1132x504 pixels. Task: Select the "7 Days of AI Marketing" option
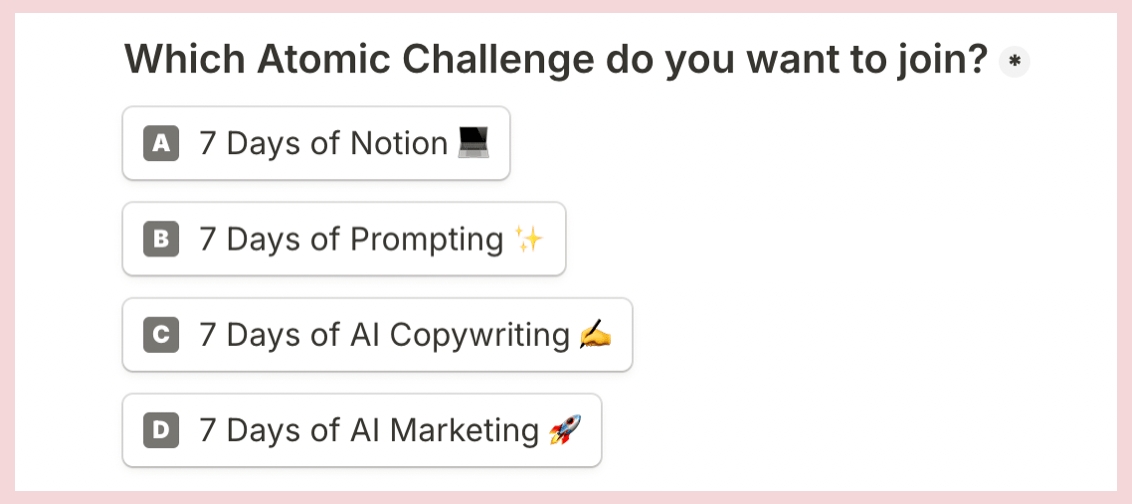(362, 430)
